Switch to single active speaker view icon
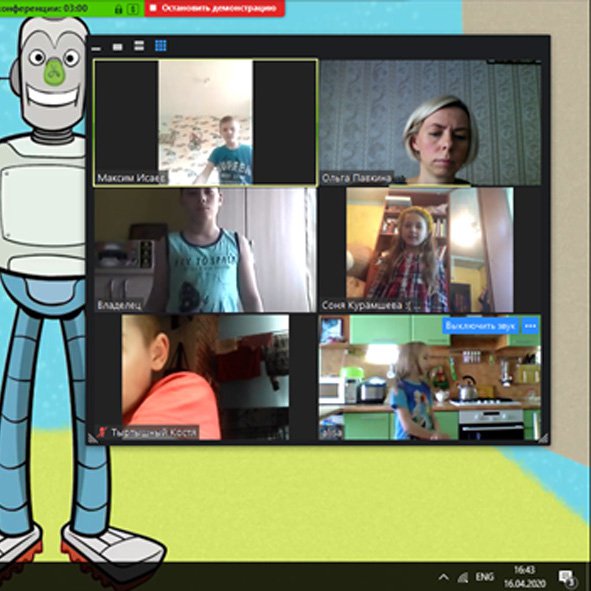The width and height of the screenshot is (591, 591). 118,47
